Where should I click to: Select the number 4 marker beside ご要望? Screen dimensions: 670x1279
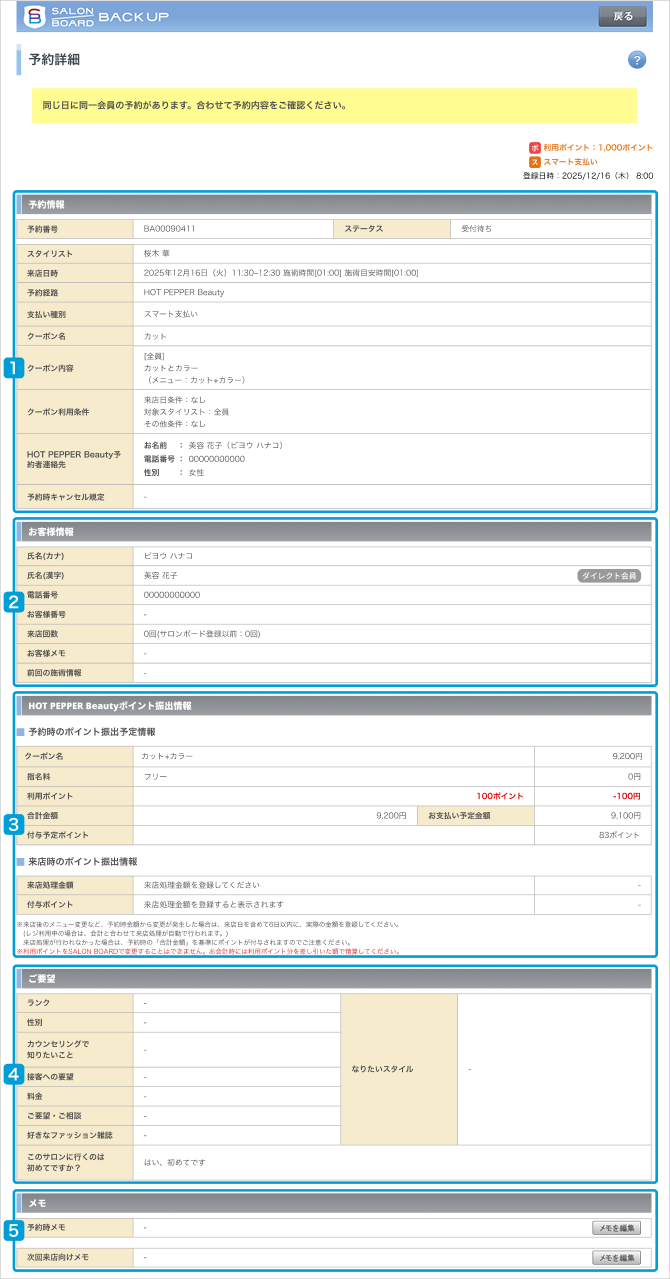coord(13,1073)
